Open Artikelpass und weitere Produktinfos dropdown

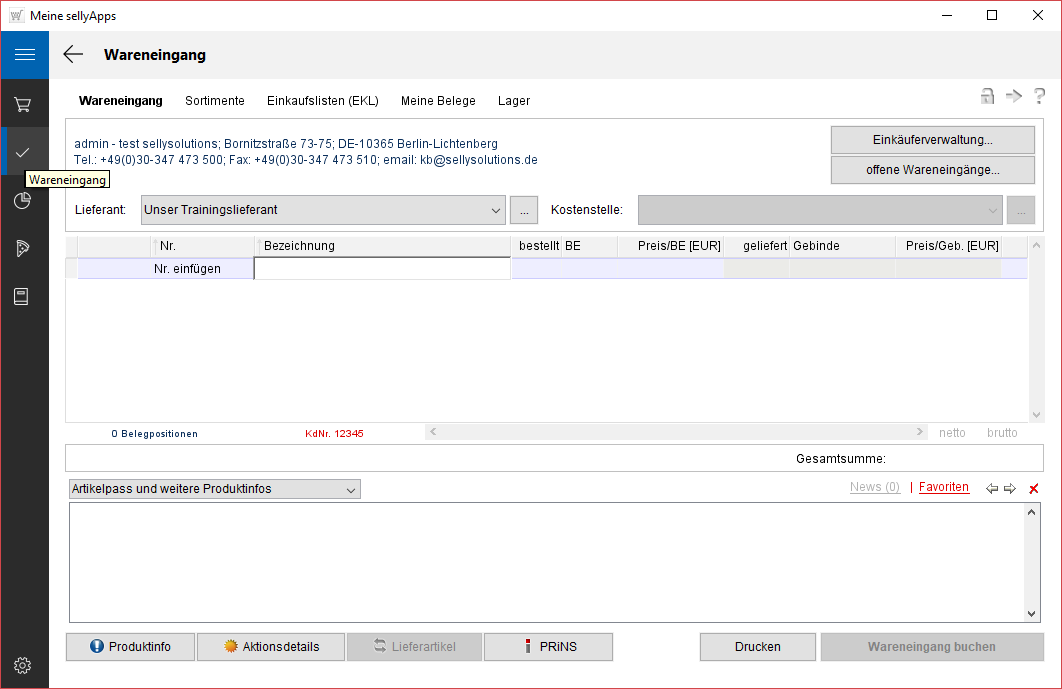351,489
